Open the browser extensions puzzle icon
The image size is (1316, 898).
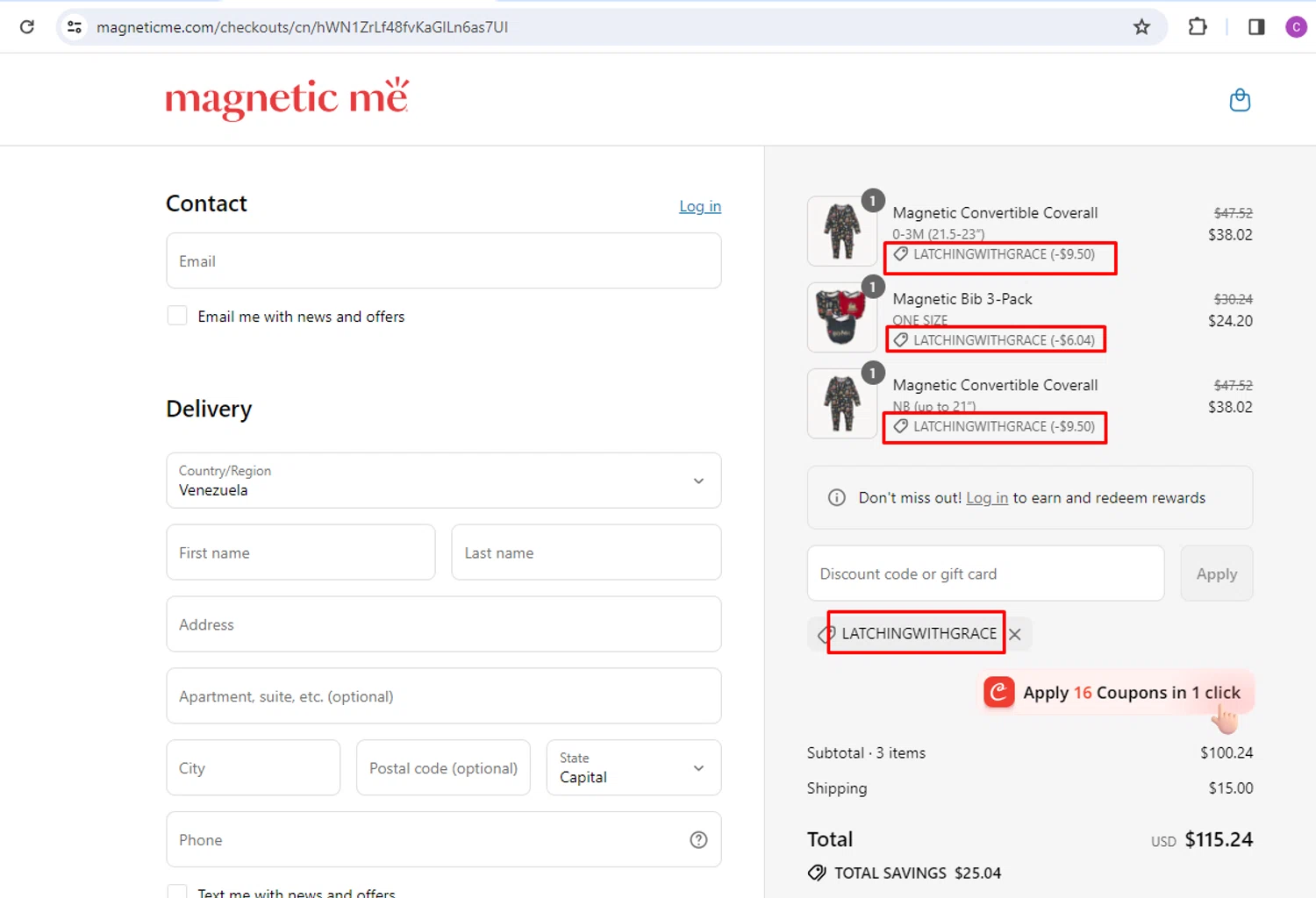click(x=1198, y=26)
